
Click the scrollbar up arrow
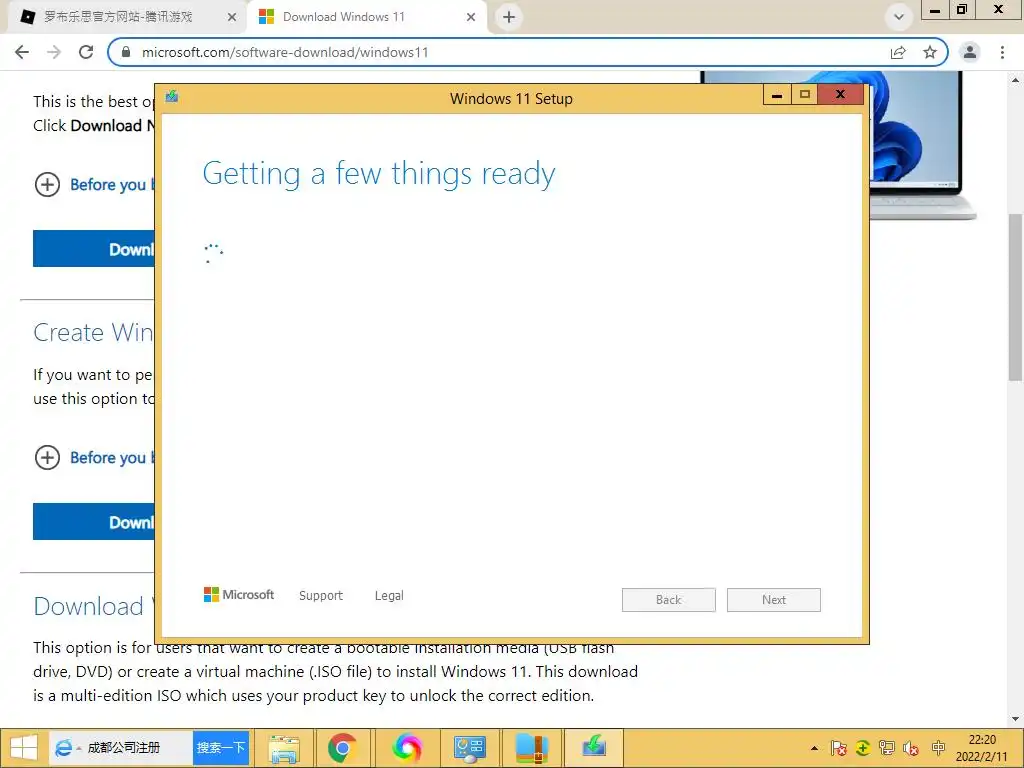(x=1015, y=80)
